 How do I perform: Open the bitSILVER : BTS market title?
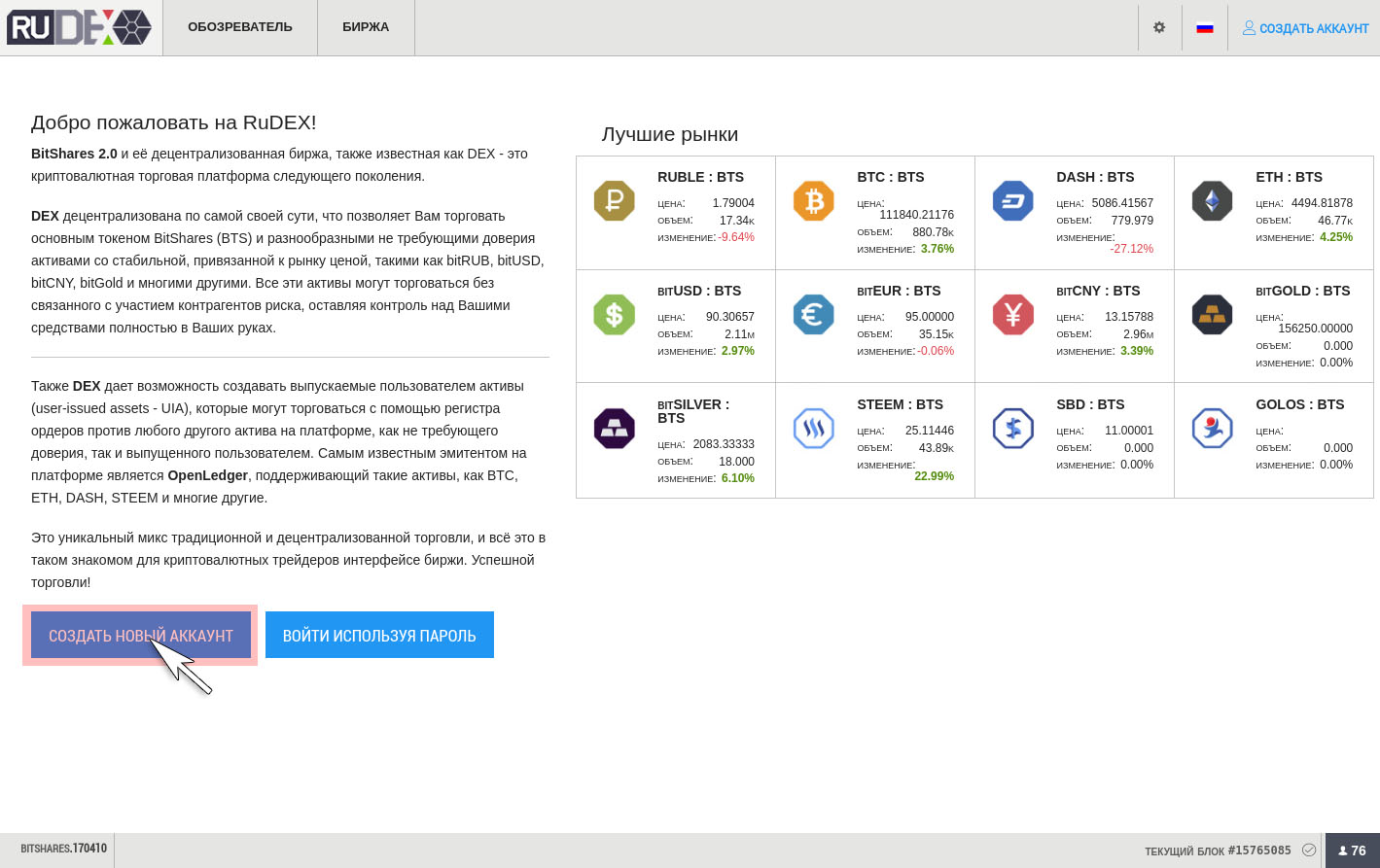click(x=693, y=411)
